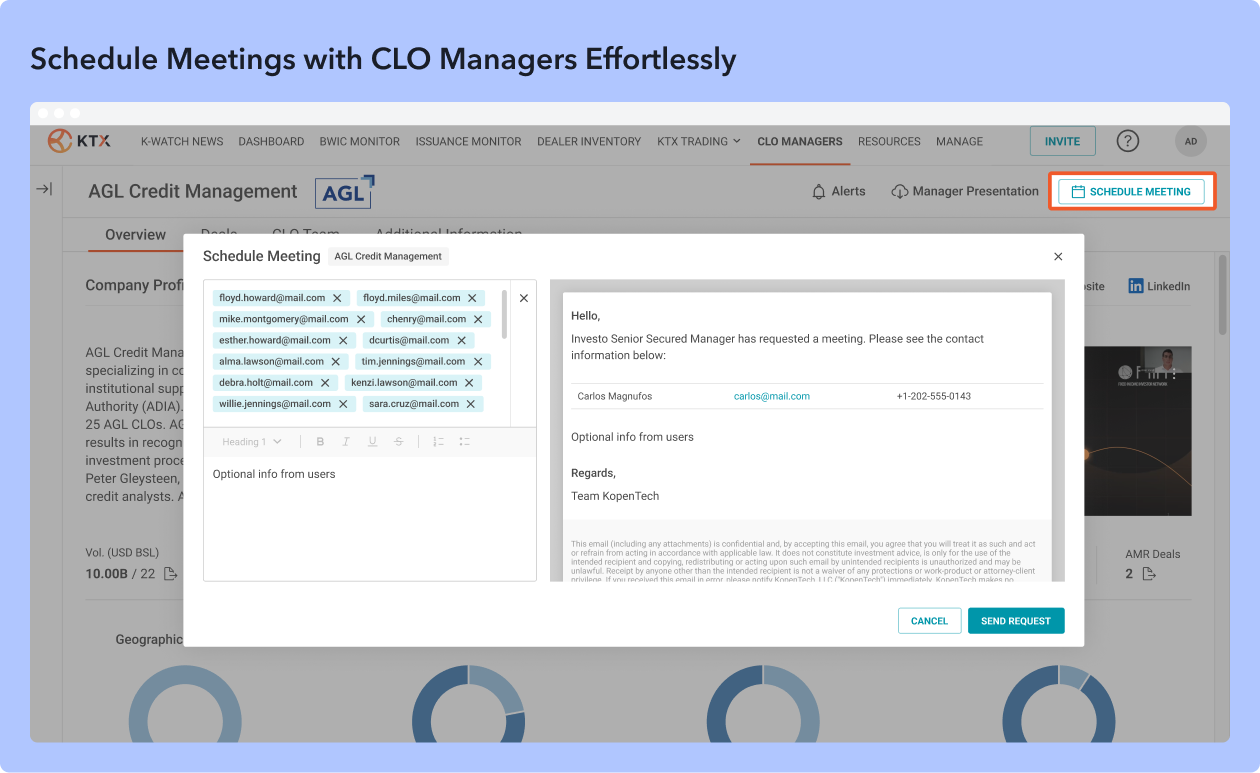
Task: Cancel the schedule meeting dialog
Action: 929,621
